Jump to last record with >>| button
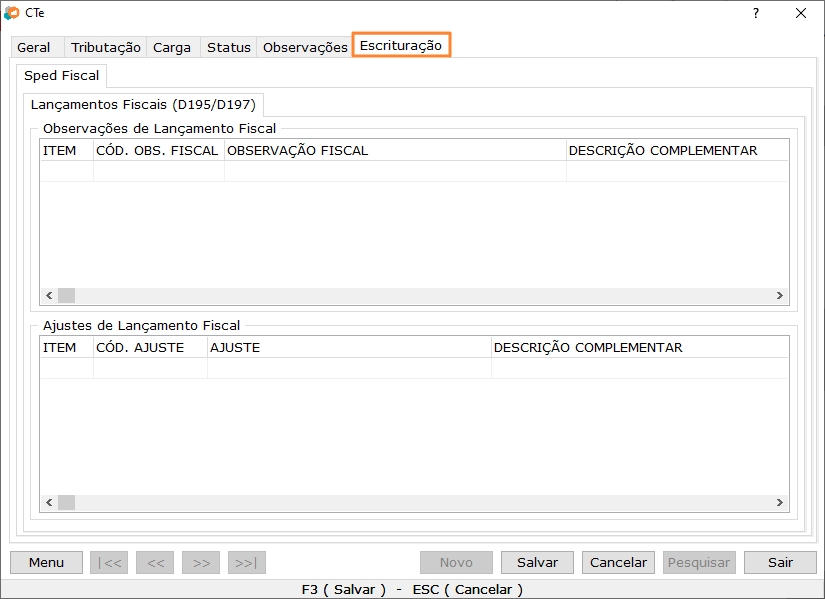Viewport: 825px width, 599px height. [x=247, y=562]
